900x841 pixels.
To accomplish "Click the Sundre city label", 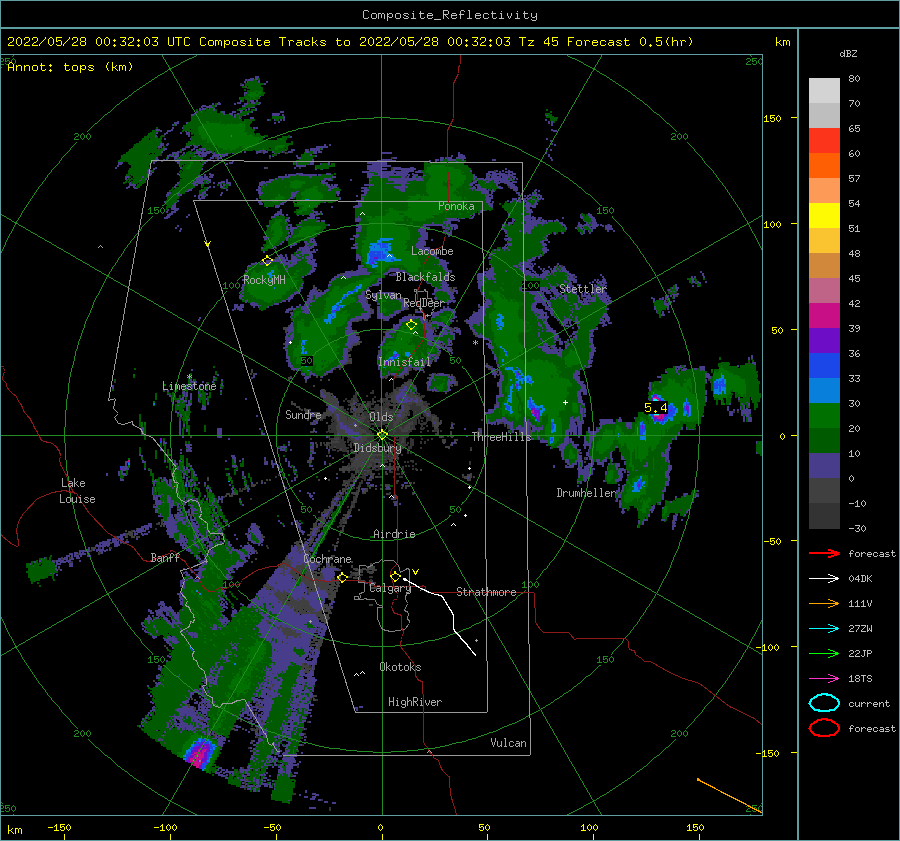I will (x=303, y=414).
